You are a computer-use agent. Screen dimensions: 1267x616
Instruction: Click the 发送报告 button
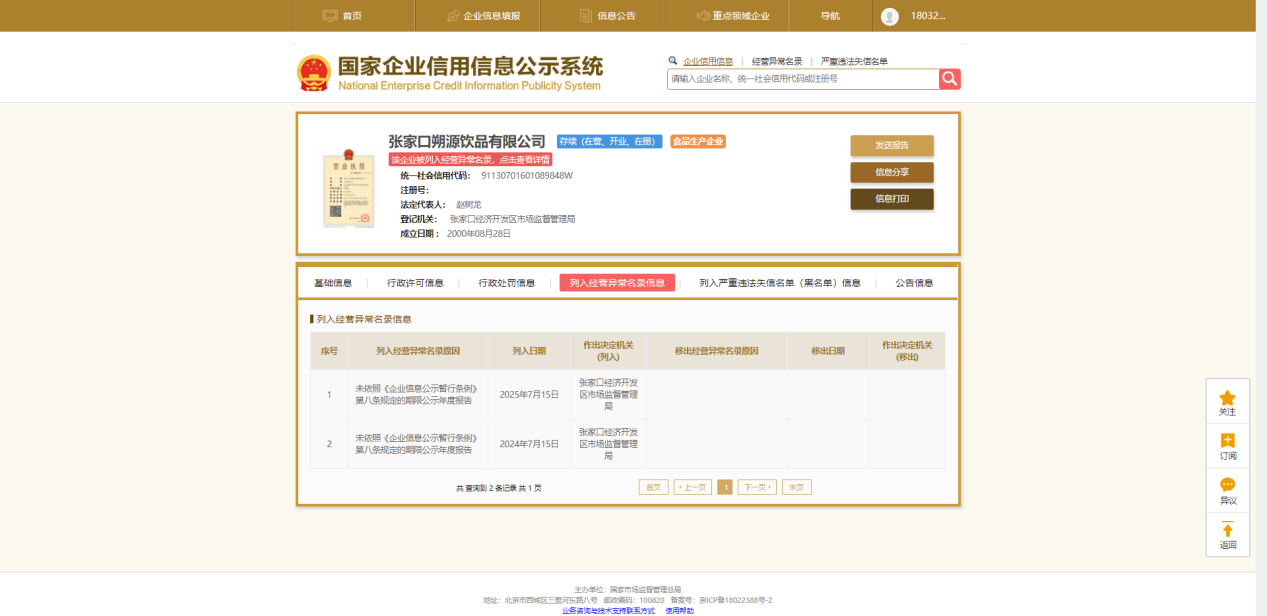[891, 146]
